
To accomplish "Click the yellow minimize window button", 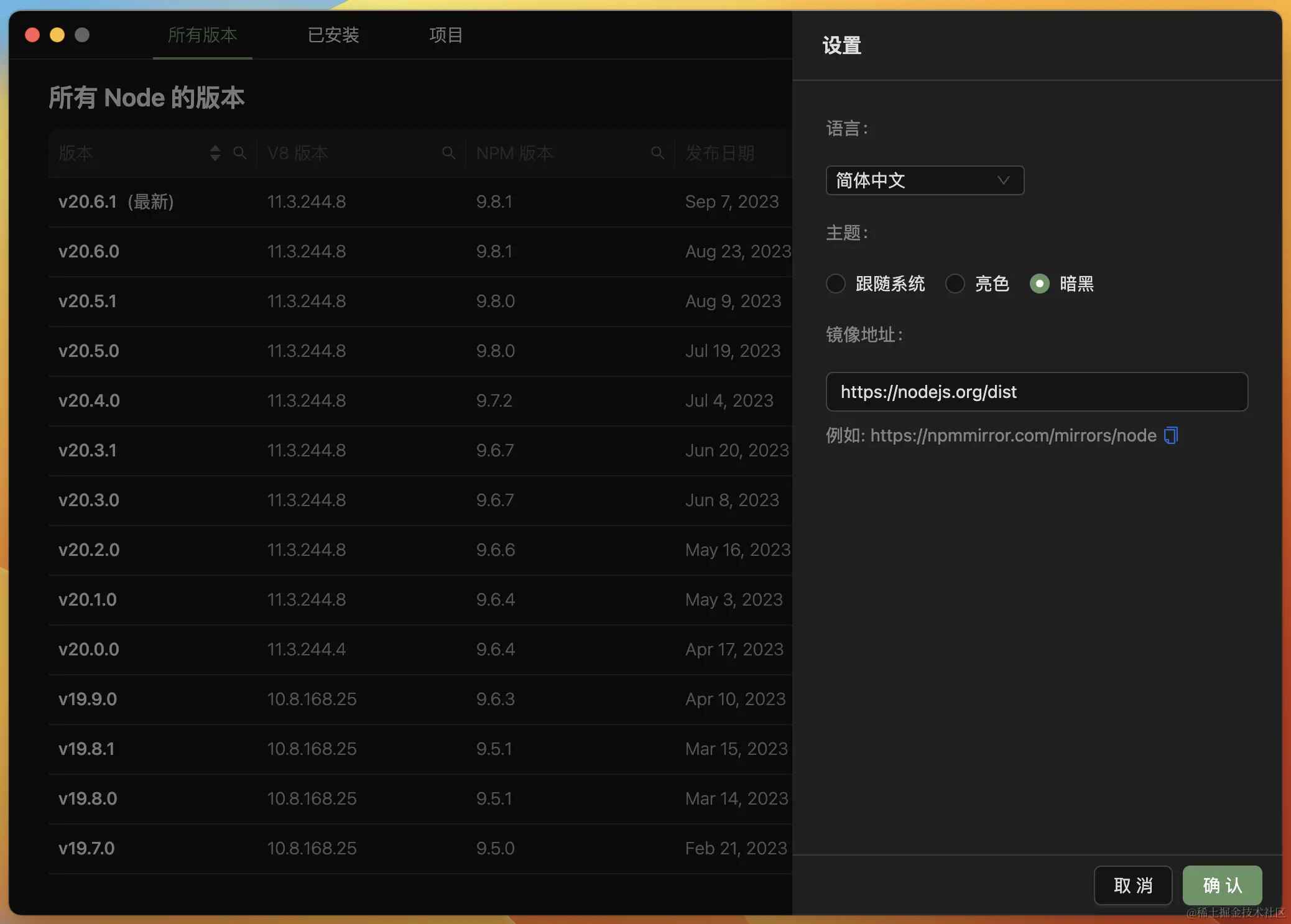I will point(57,35).
